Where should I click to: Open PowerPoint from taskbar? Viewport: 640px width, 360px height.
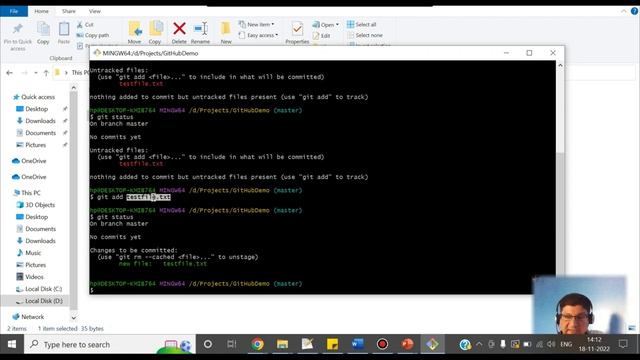coord(407,344)
